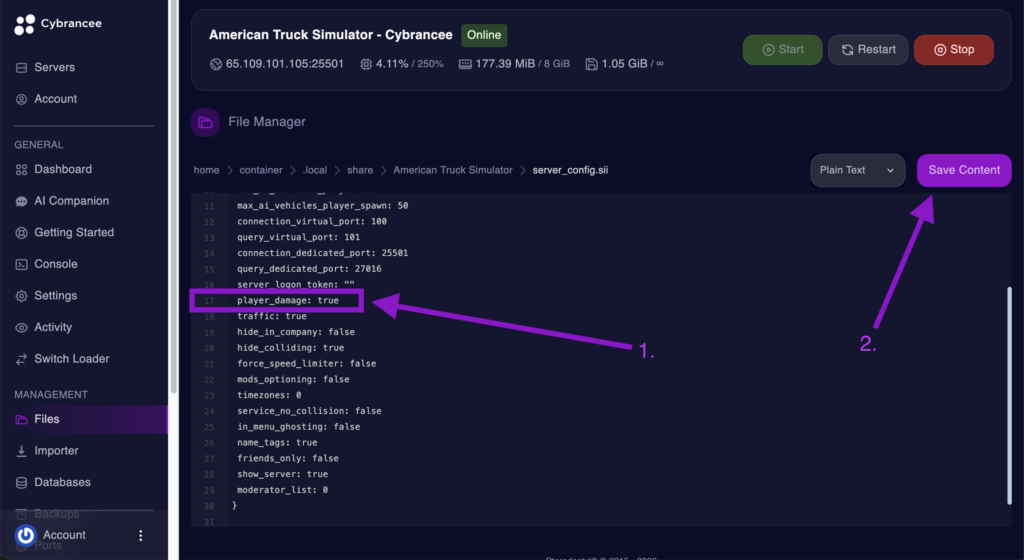
Task: Click the in_menu_ghosting: false line
Action: pyautogui.click(x=298, y=427)
